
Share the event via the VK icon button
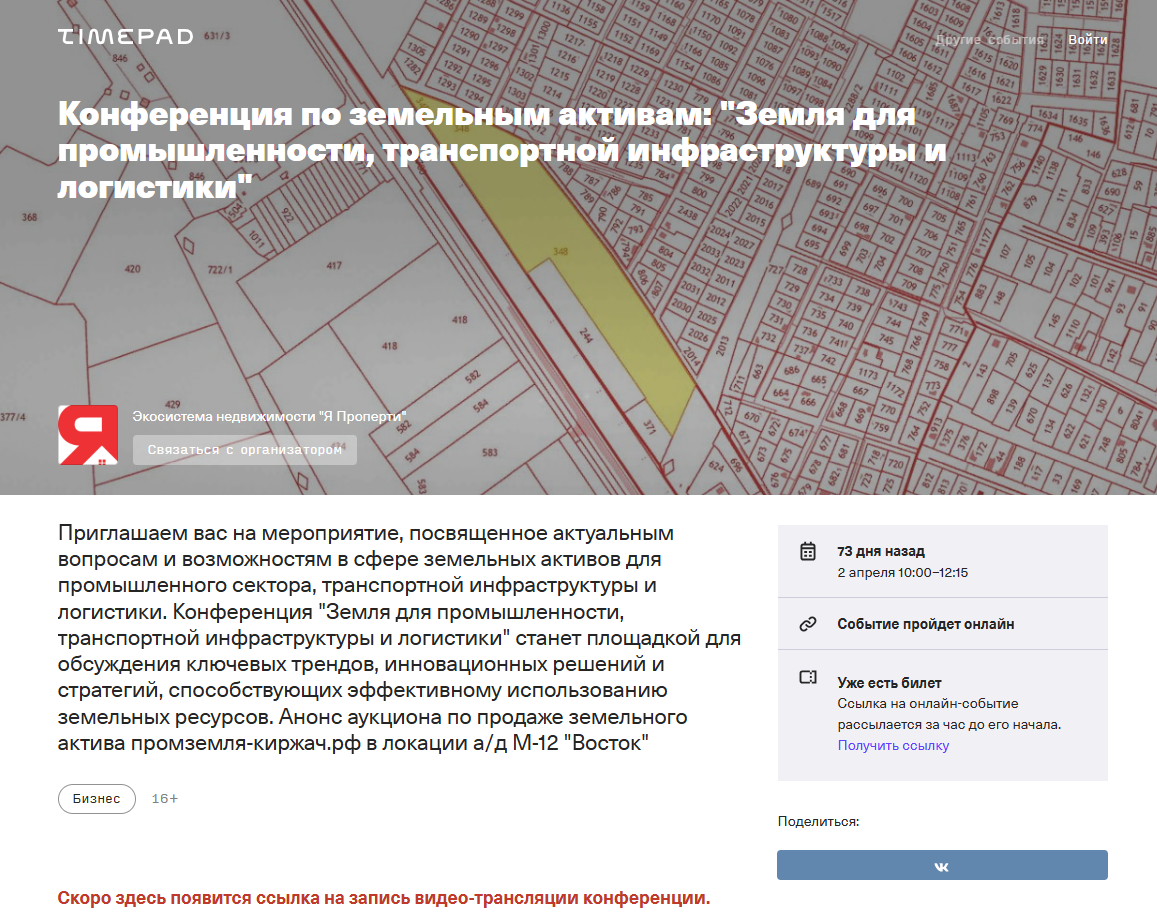(941, 865)
